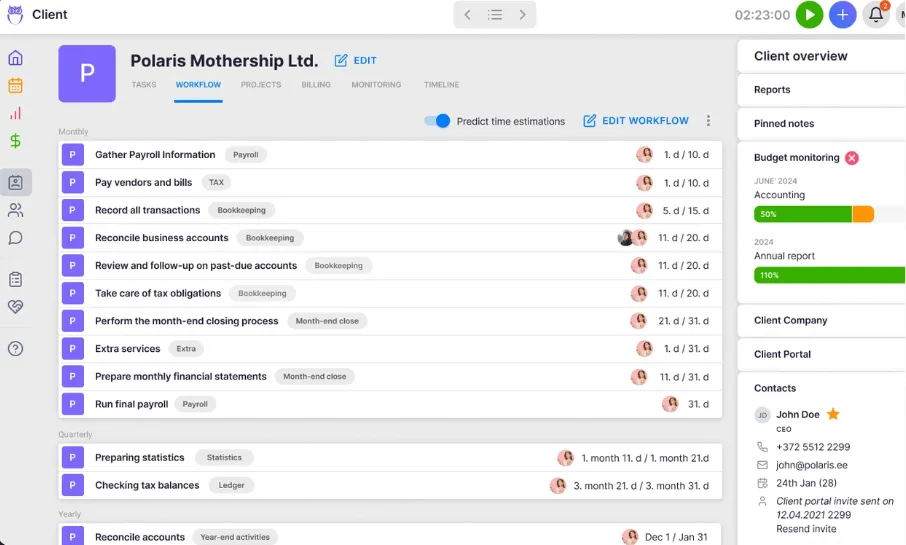The width and height of the screenshot is (906, 545).
Task: Click the birthday icon by 24th Jan
Action: click(762, 483)
